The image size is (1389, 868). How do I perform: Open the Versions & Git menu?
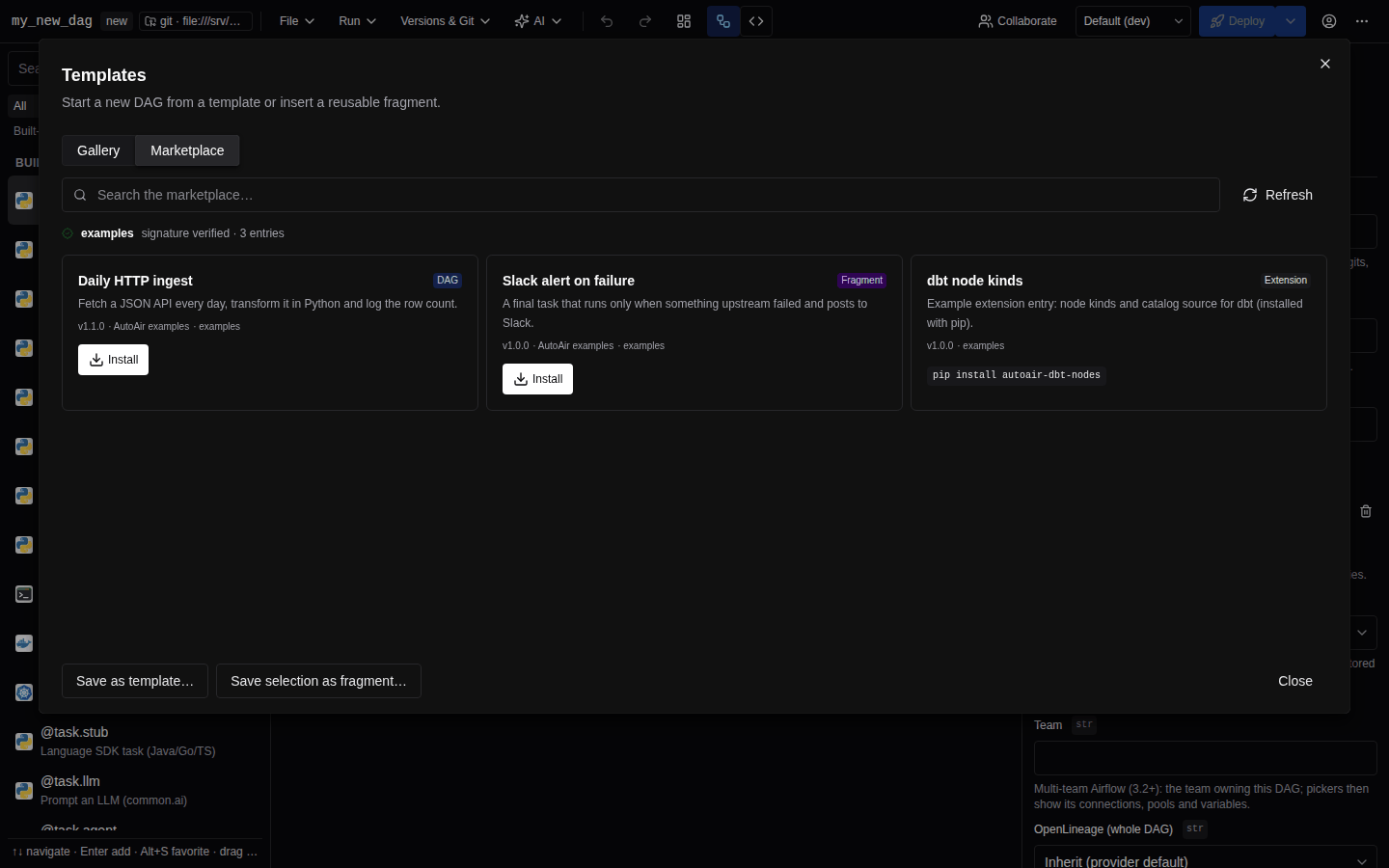click(445, 21)
